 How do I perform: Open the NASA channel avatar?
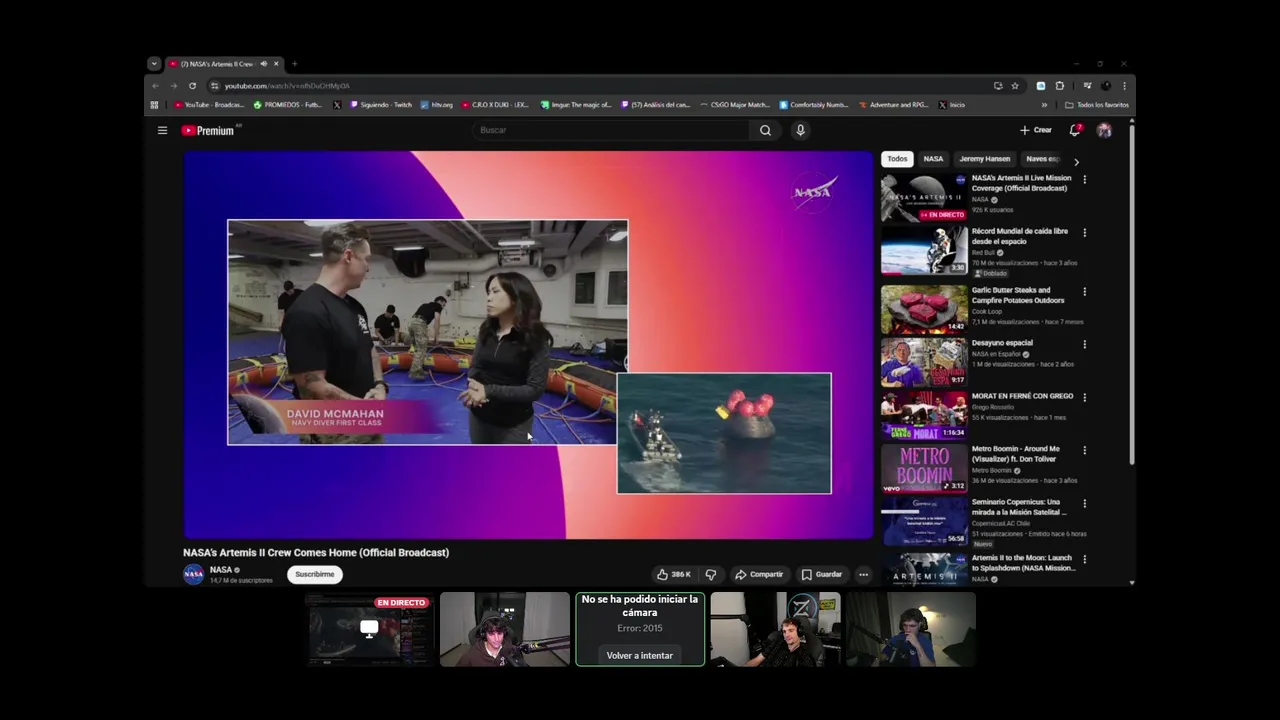click(x=193, y=574)
